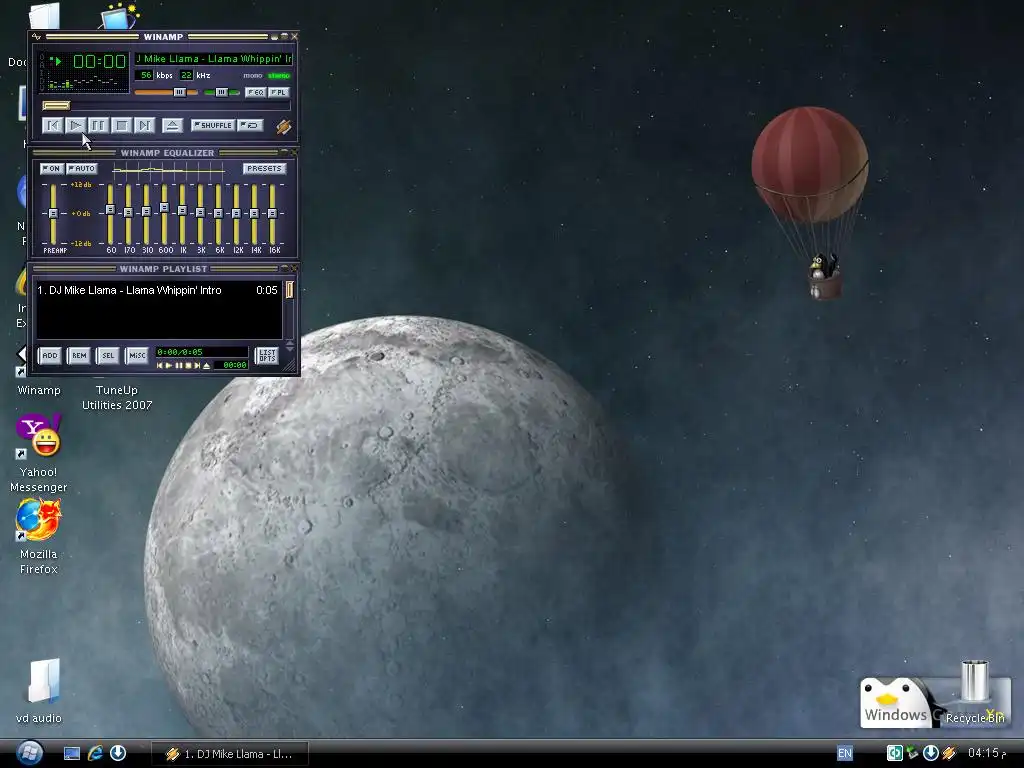Click the playlist mini eject button
This screenshot has width=1024, height=768.
206,366
